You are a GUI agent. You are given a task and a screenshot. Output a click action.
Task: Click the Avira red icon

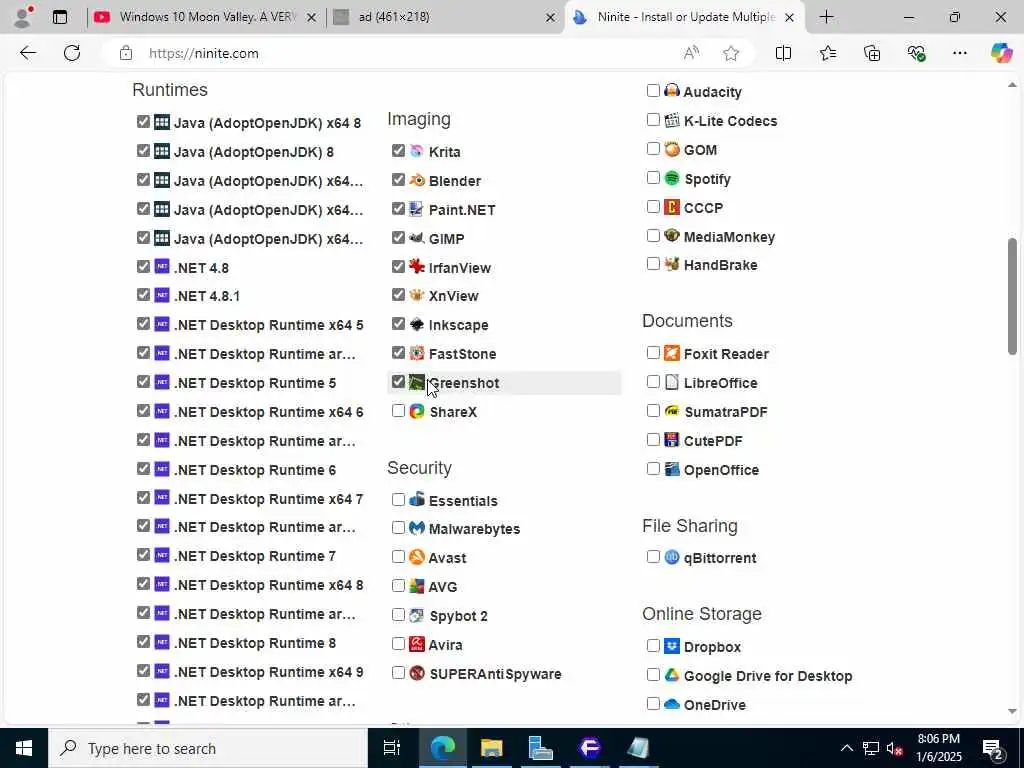click(417, 644)
